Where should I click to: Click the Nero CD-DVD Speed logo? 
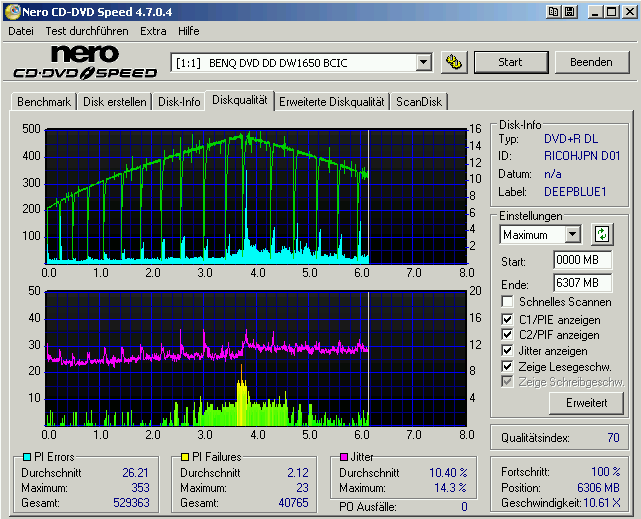coord(85,62)
